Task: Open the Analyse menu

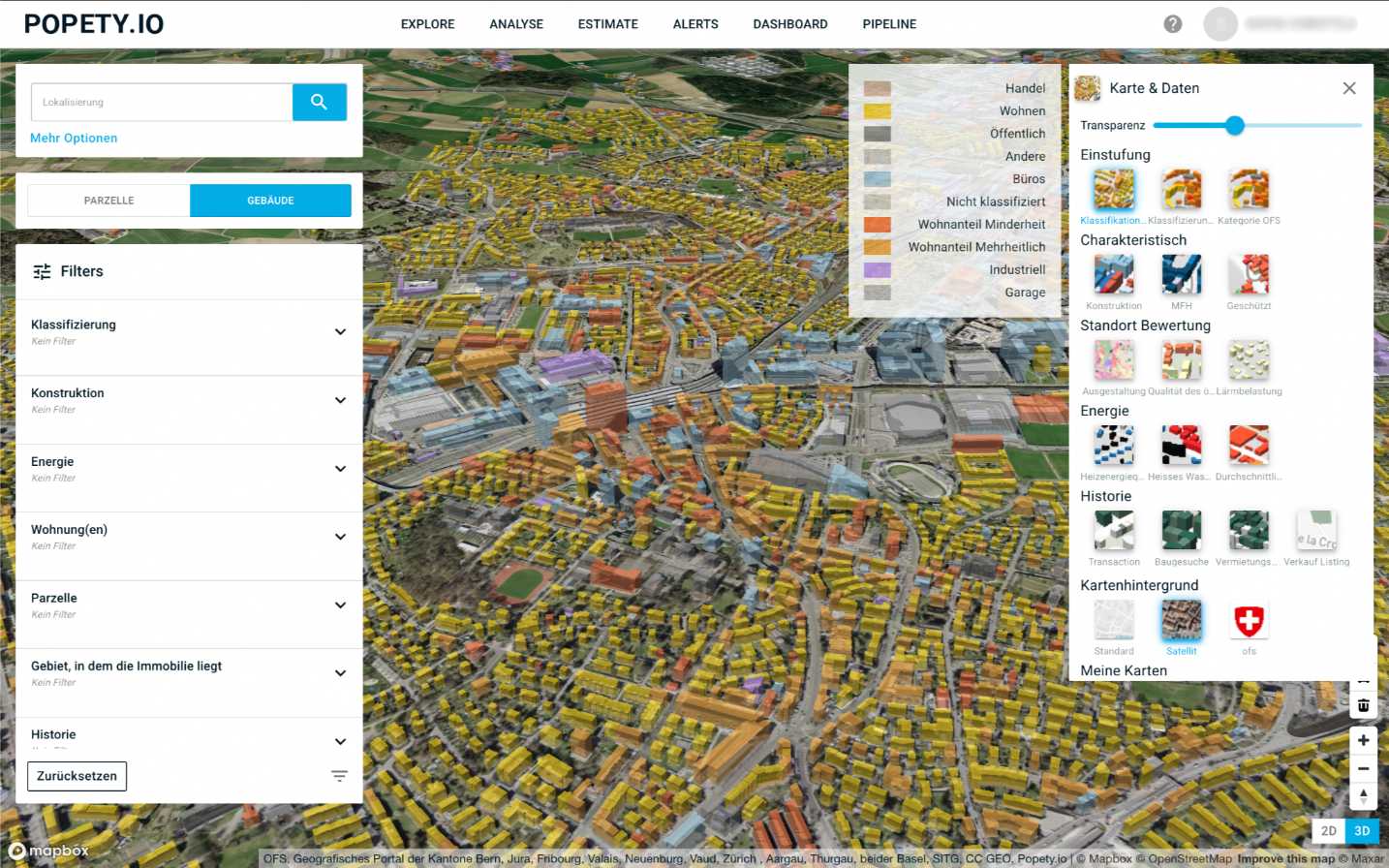Action: click(x=515, y=24)
